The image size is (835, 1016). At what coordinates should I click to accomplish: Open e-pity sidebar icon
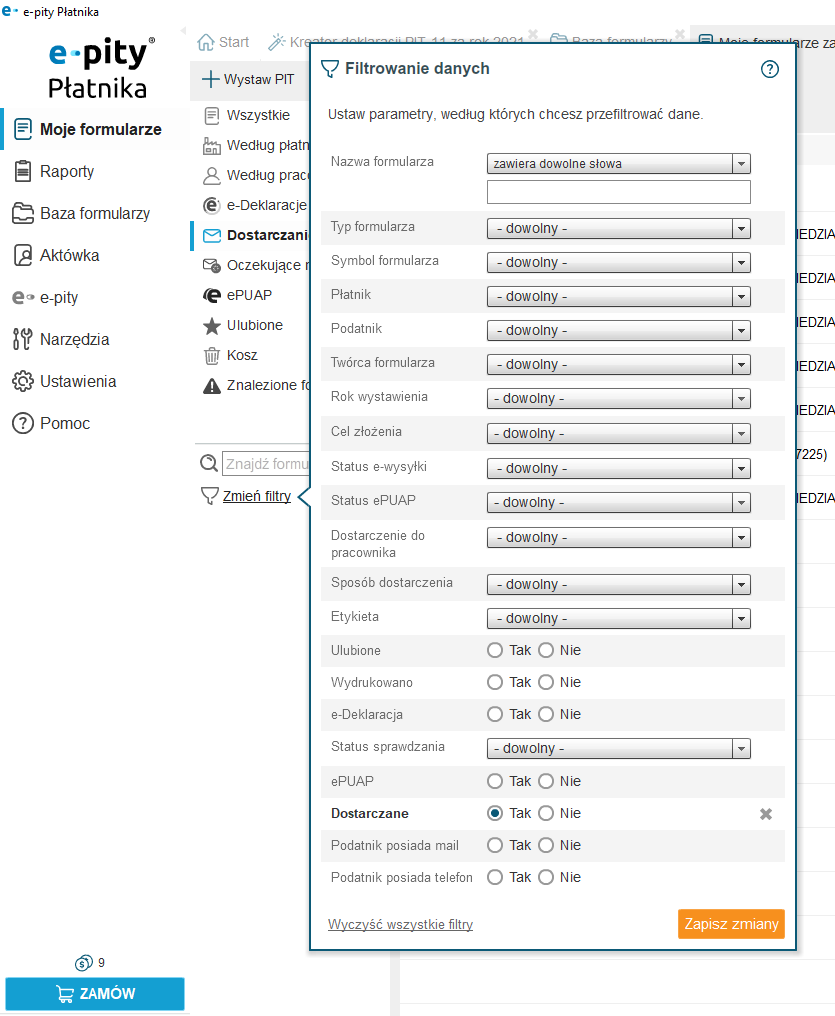point(23,297)
